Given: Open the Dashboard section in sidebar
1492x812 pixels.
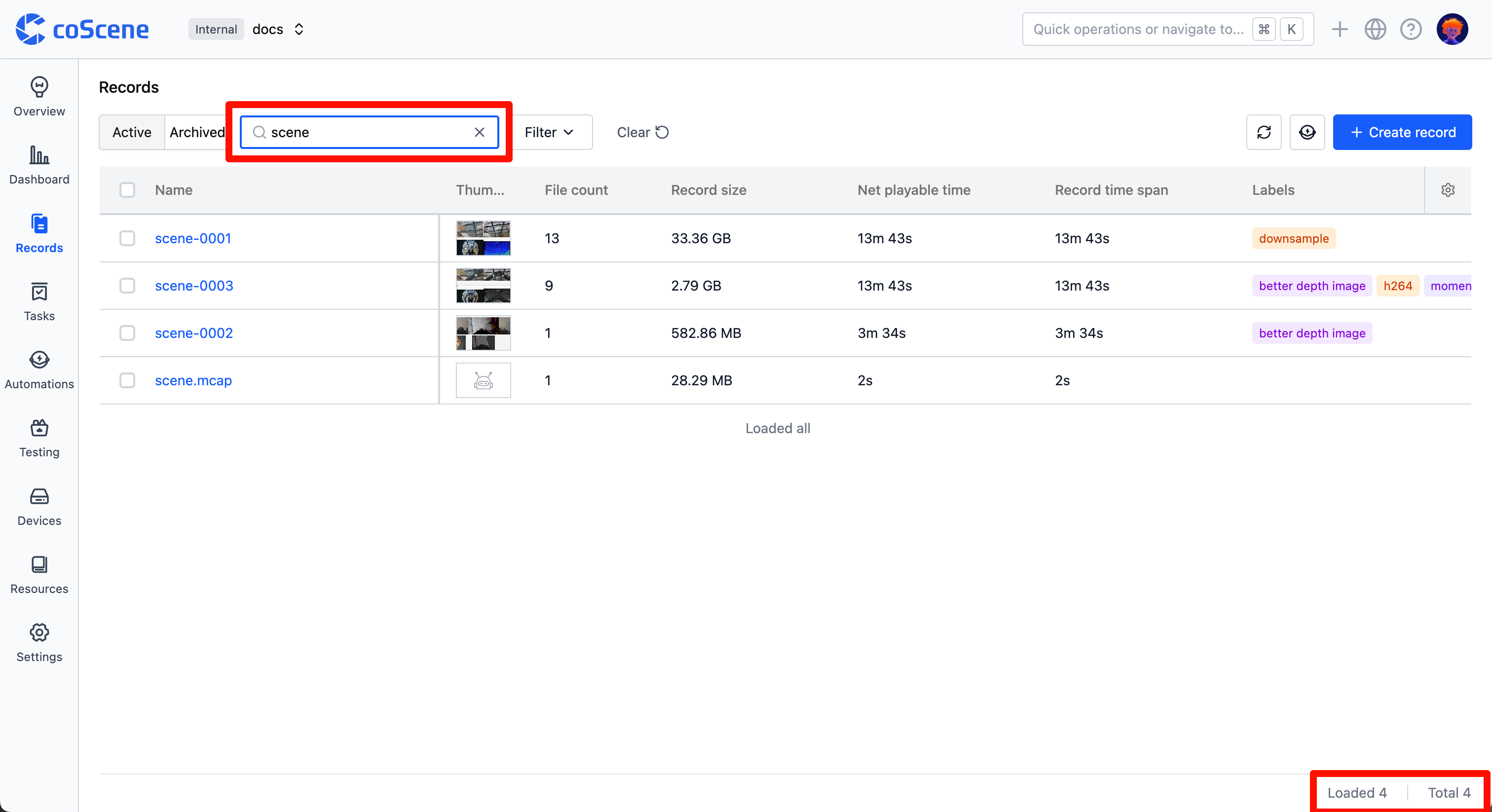Looking at the screenshot, I should [38, 165].
